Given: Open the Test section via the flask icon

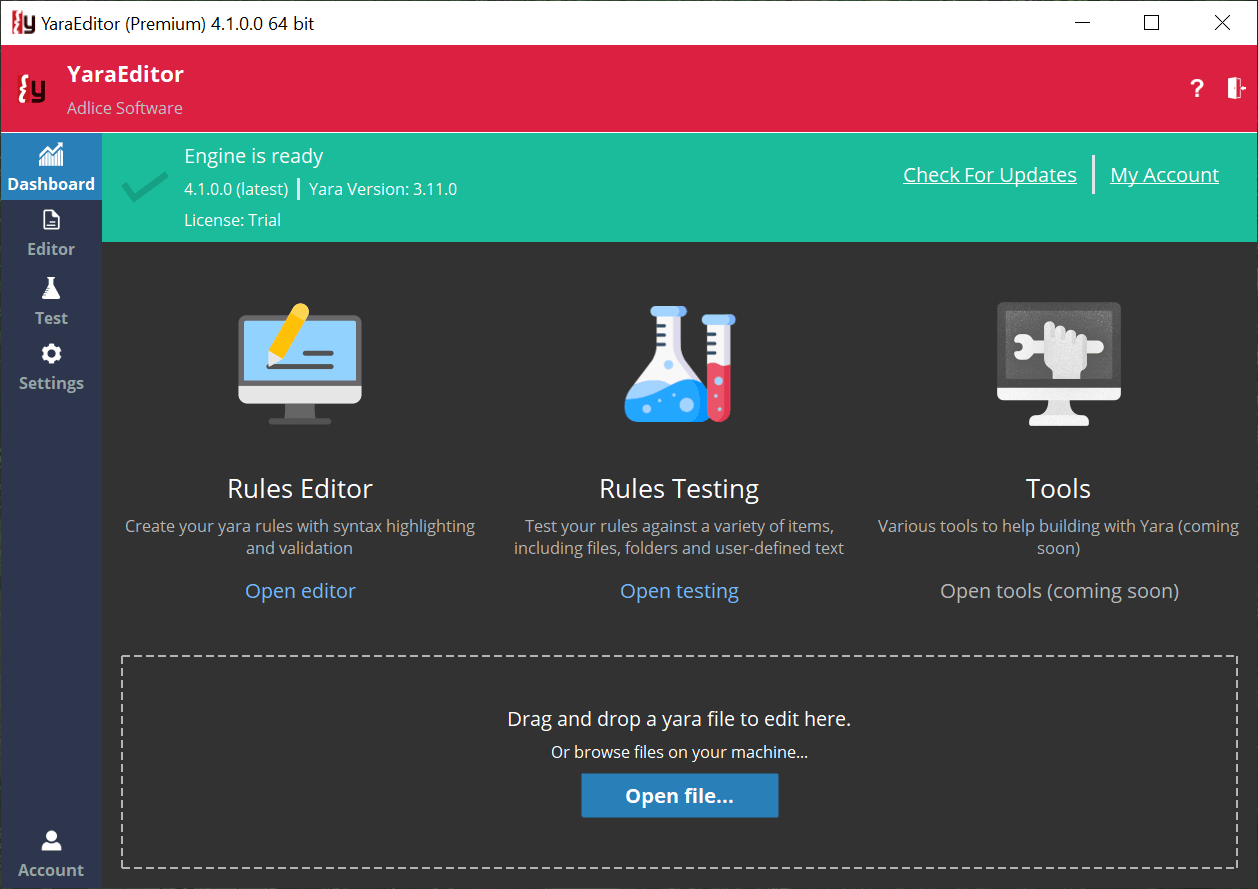Looking at the screenshot, I should (x=51, y=300).
